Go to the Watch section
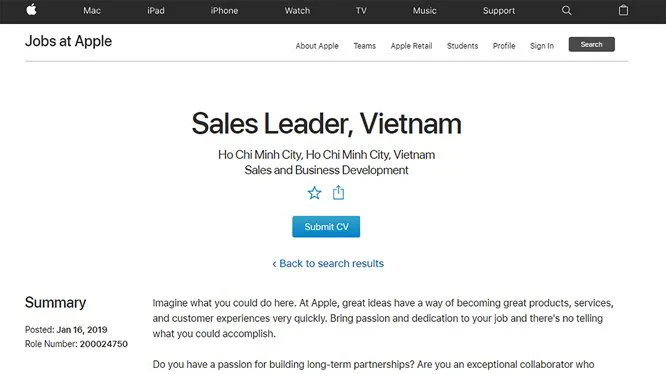Image resolution: width=666 pixels, height=374 pixels. [297, 11]
